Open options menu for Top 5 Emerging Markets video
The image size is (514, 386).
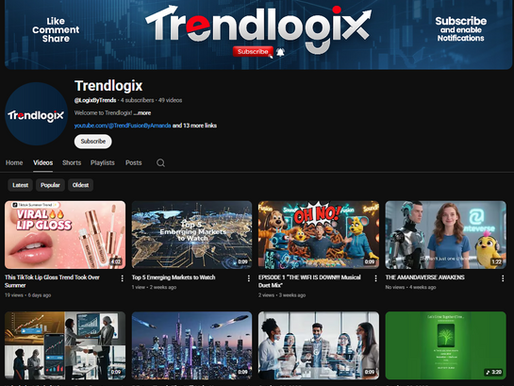(x=249, y=278)
